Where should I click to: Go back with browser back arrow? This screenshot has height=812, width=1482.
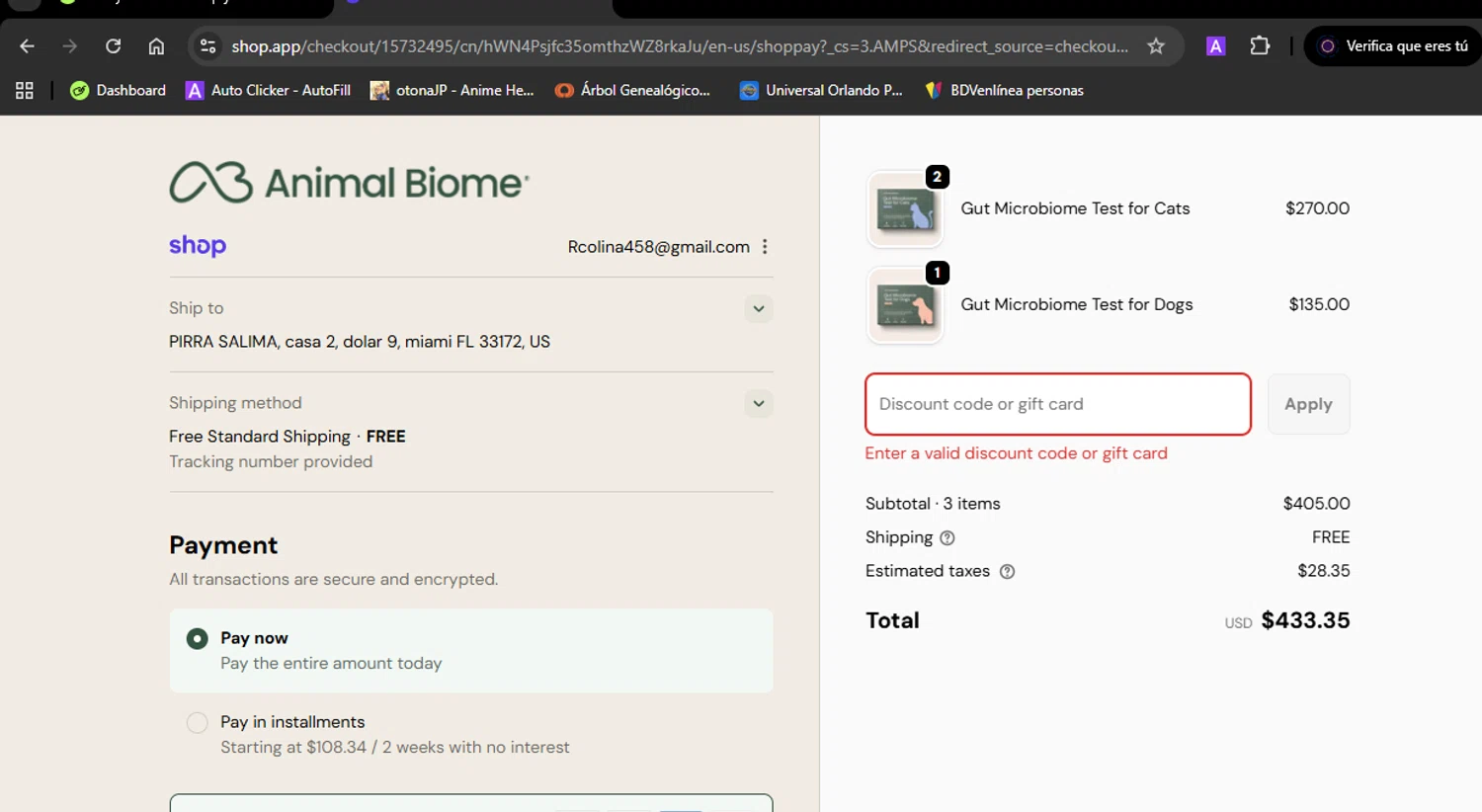[x=27, y=46]
